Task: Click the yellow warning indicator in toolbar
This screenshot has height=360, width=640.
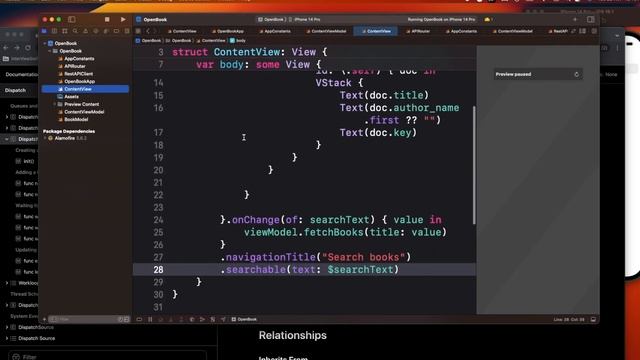Action: point(488,20)
